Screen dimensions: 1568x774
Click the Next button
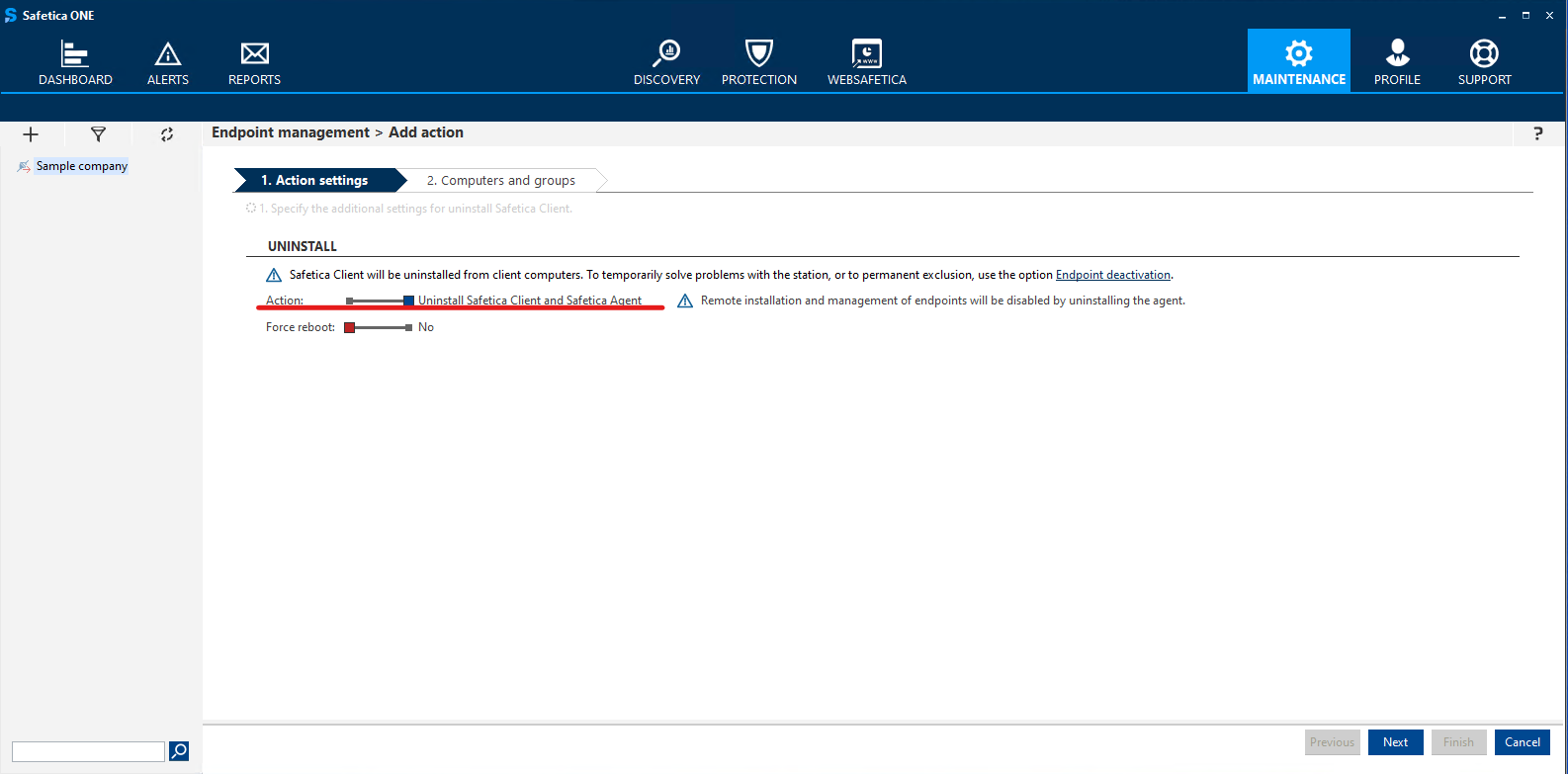(1395, 742)
